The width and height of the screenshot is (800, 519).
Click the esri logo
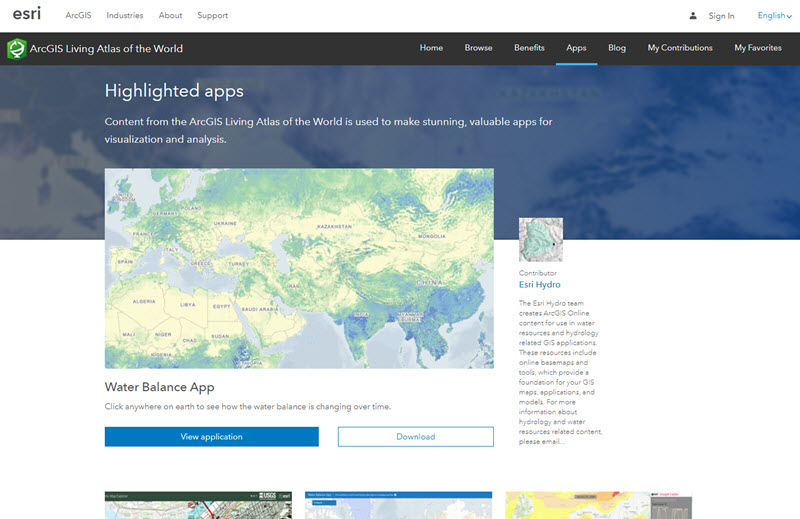27,14
